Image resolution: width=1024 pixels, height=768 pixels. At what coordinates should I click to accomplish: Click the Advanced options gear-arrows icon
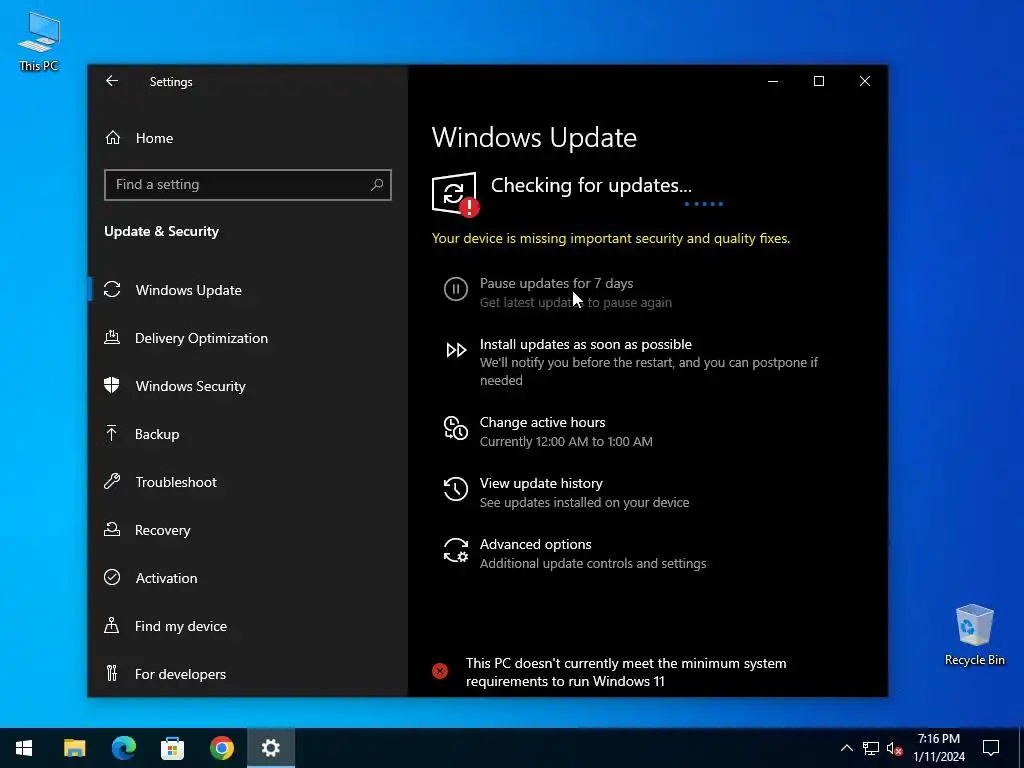(x=456, y=550)
